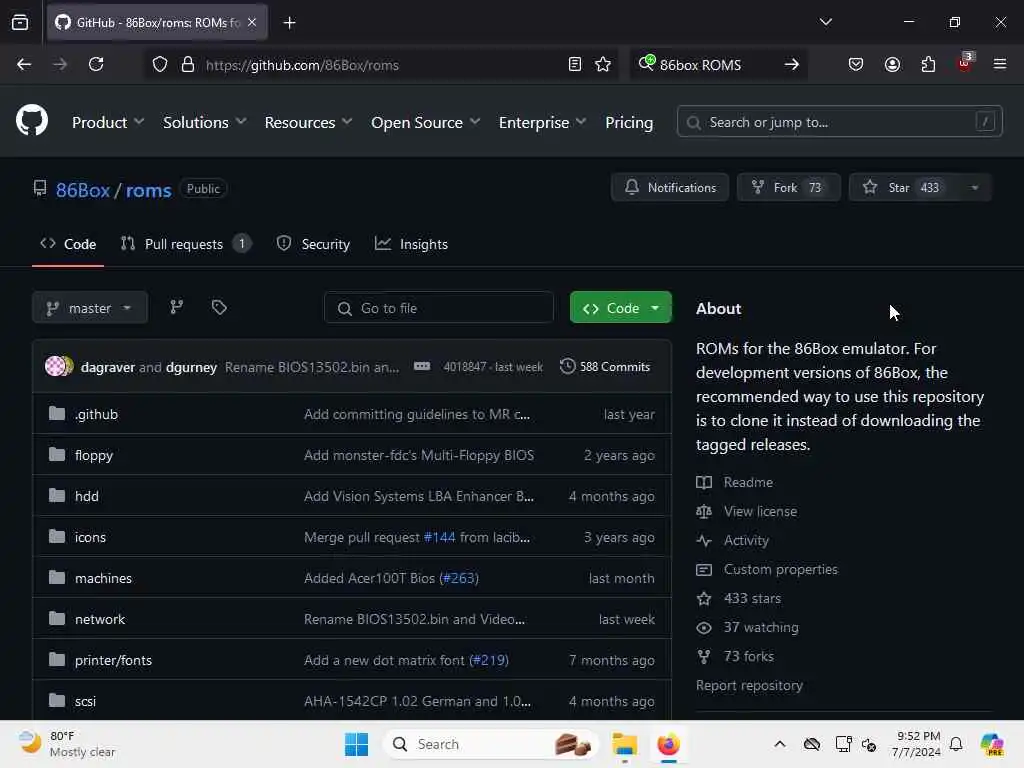
Task: Star the roms repository
Action: tap(904, 187)
